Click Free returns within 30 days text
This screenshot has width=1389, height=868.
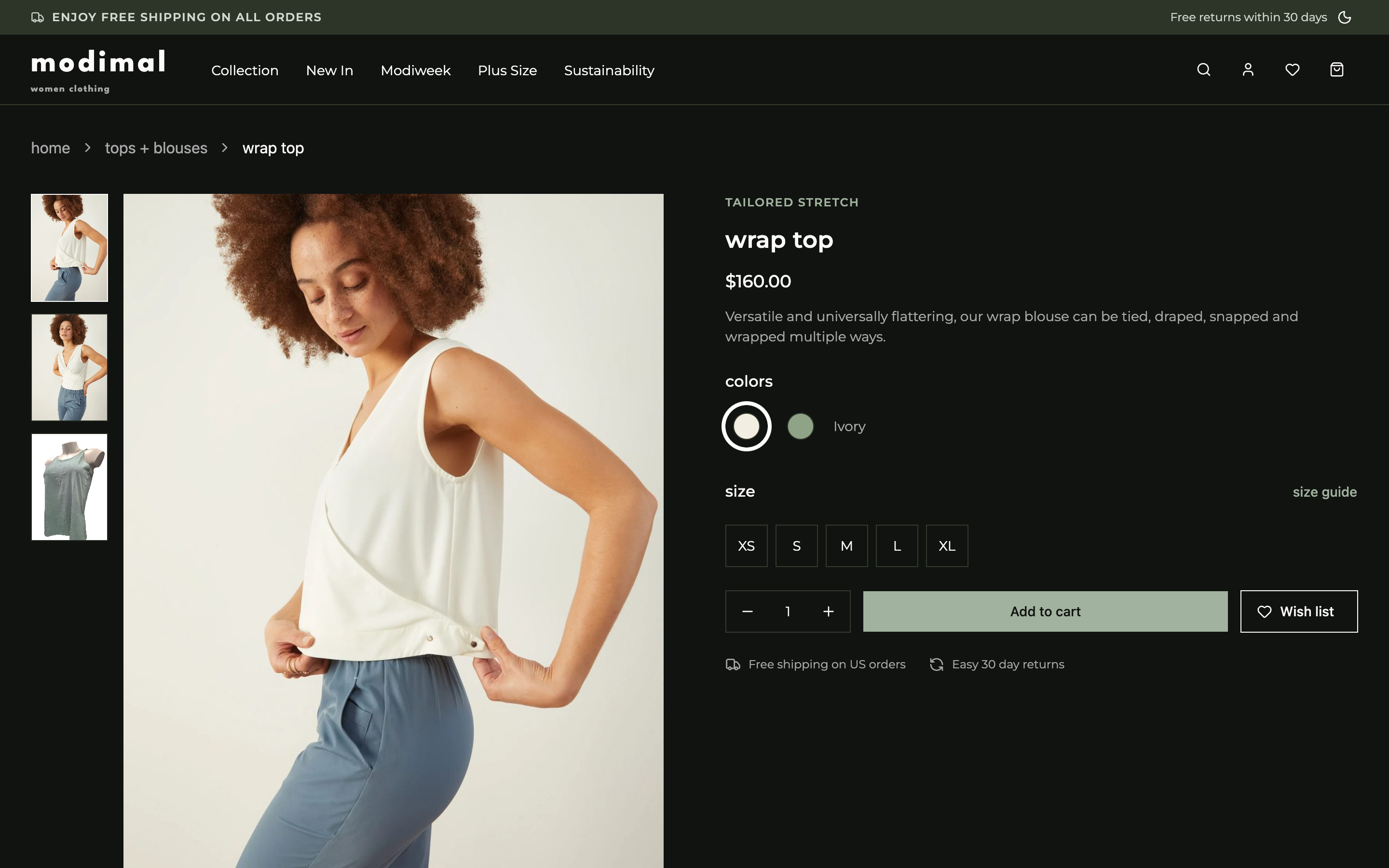coord(1248,17)
